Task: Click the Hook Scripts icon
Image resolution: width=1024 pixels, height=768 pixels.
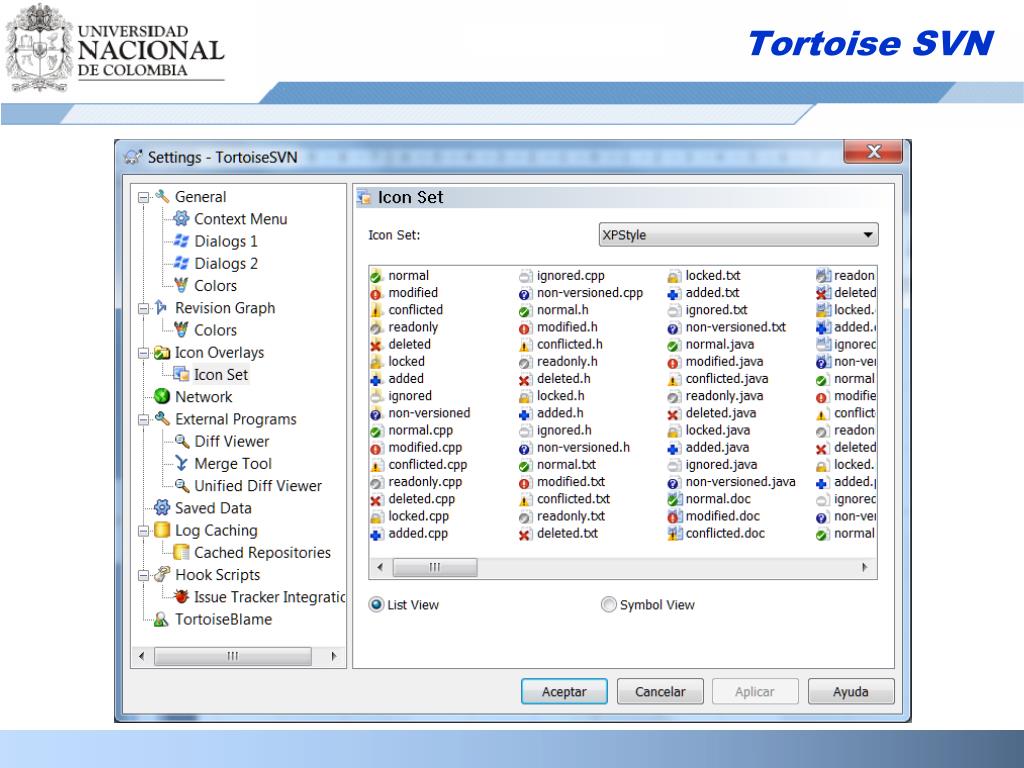Action: click(x=161, y=575)
